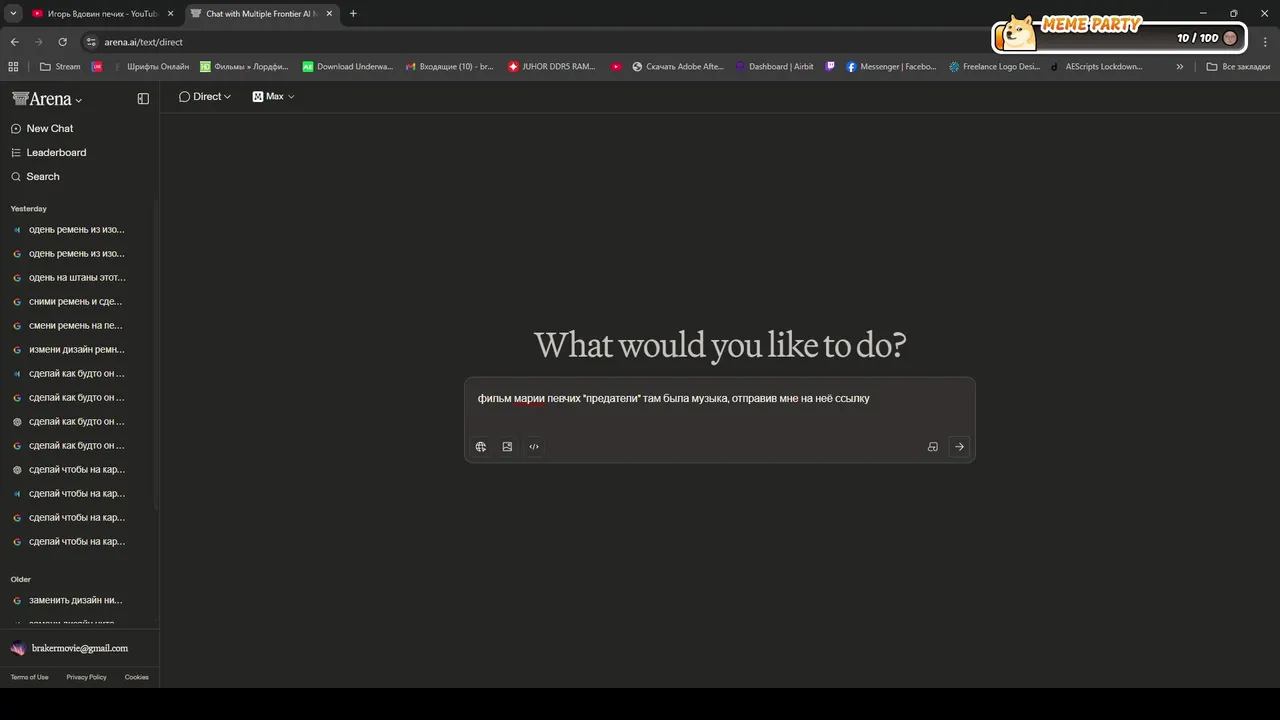
Task: Open Download Underwa... bookmark
Action: click(348, 67)
